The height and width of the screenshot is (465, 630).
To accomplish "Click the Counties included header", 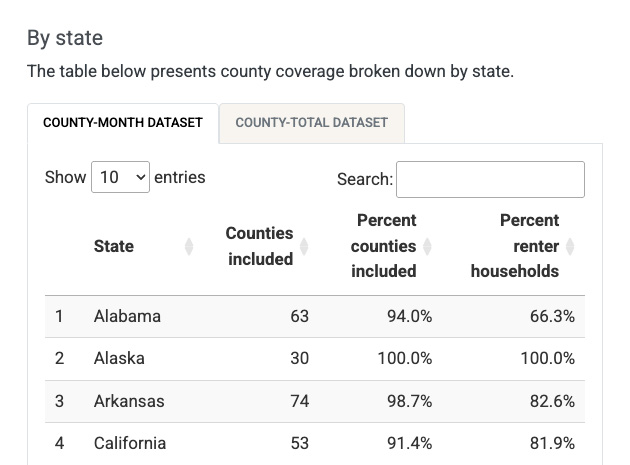I will tap(259, 246).
